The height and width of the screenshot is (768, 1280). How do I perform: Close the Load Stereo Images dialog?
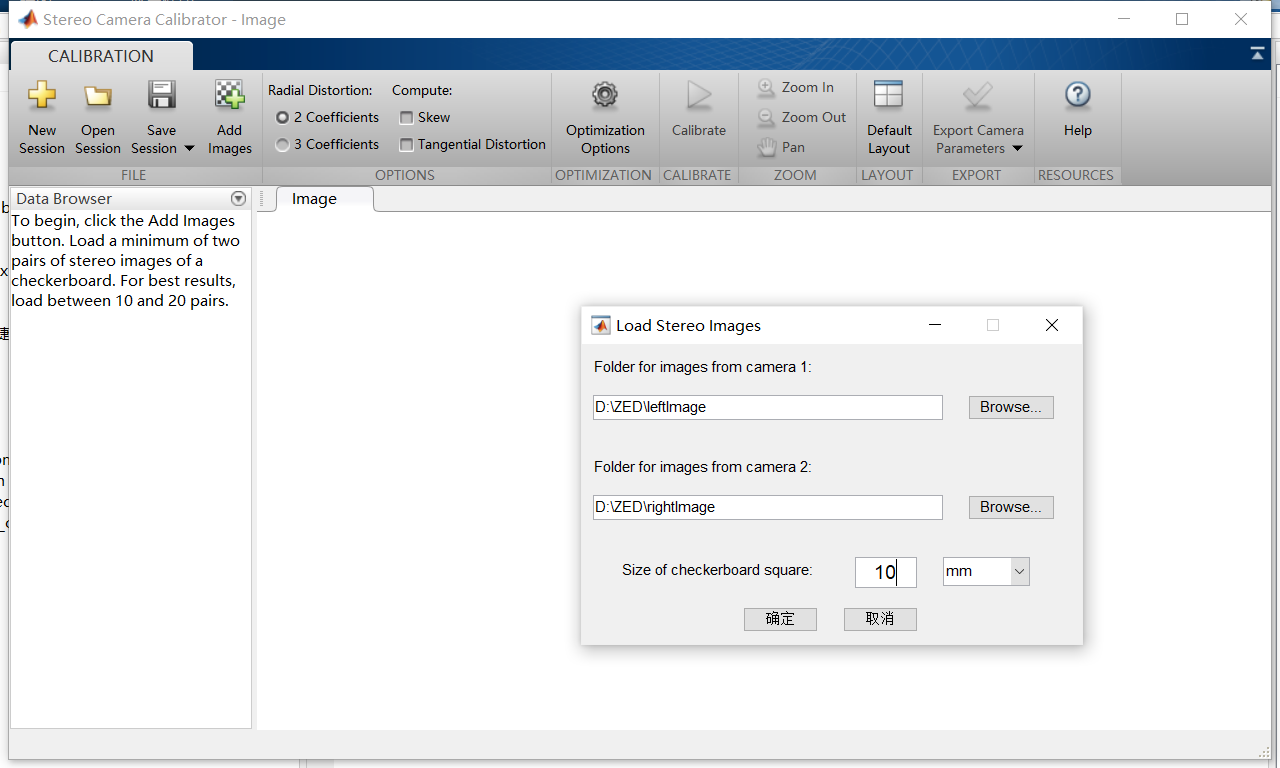coord(1051,325)
